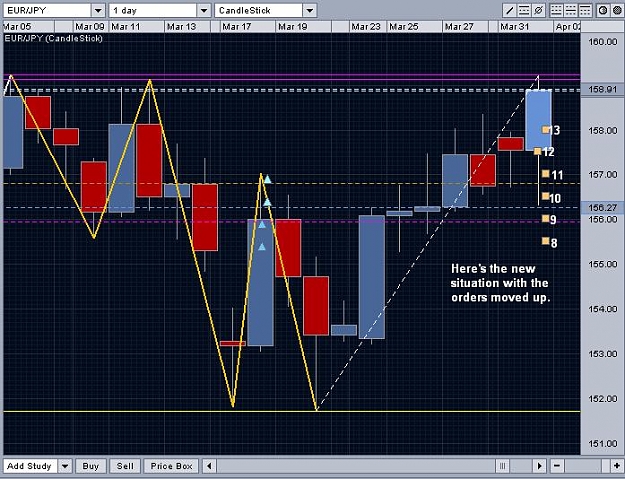Choose line style with solid top line
Screen dimensions: 625x479
click(x=585, y=10)
